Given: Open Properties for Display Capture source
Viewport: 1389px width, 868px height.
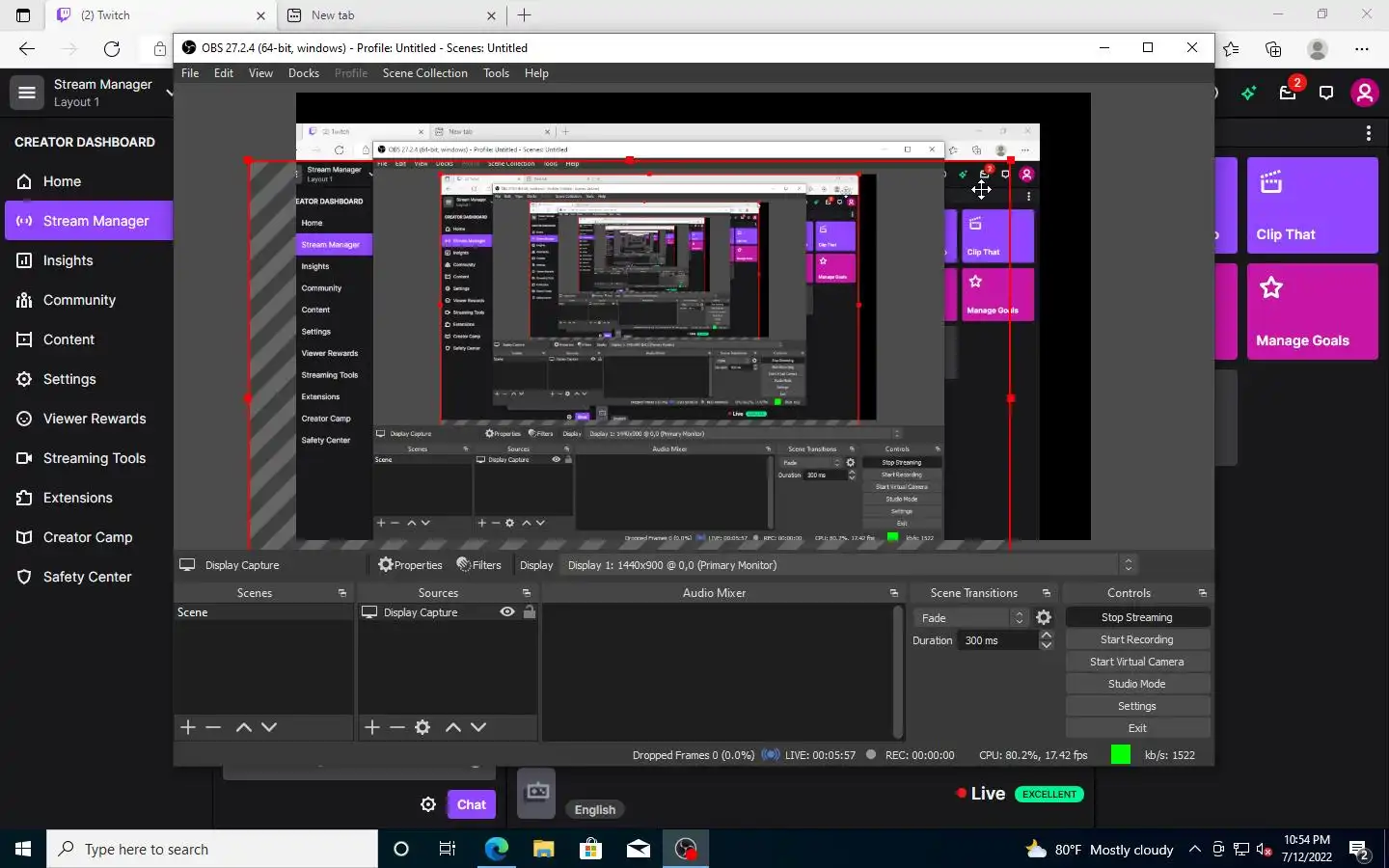Looking at the screenshot, I should tap(410, 565).
